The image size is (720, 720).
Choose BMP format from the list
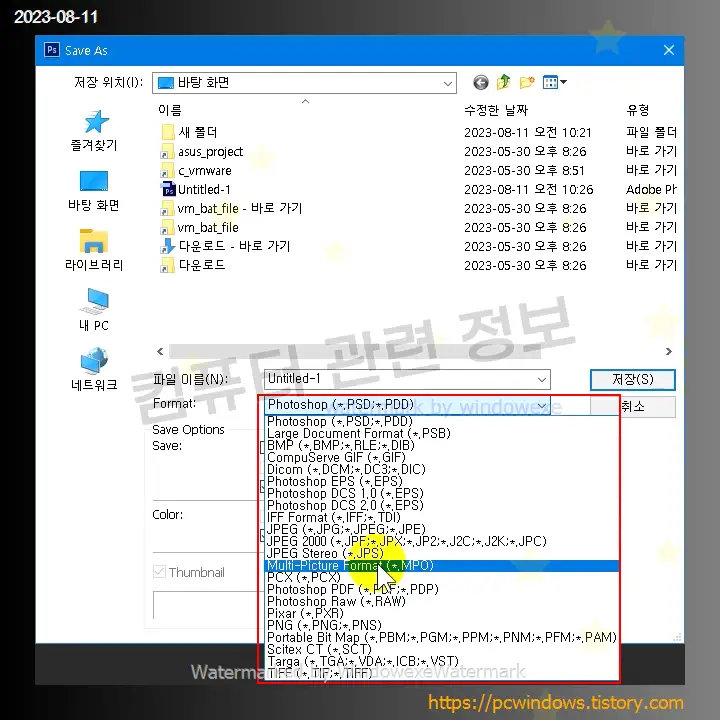[442, 445]
